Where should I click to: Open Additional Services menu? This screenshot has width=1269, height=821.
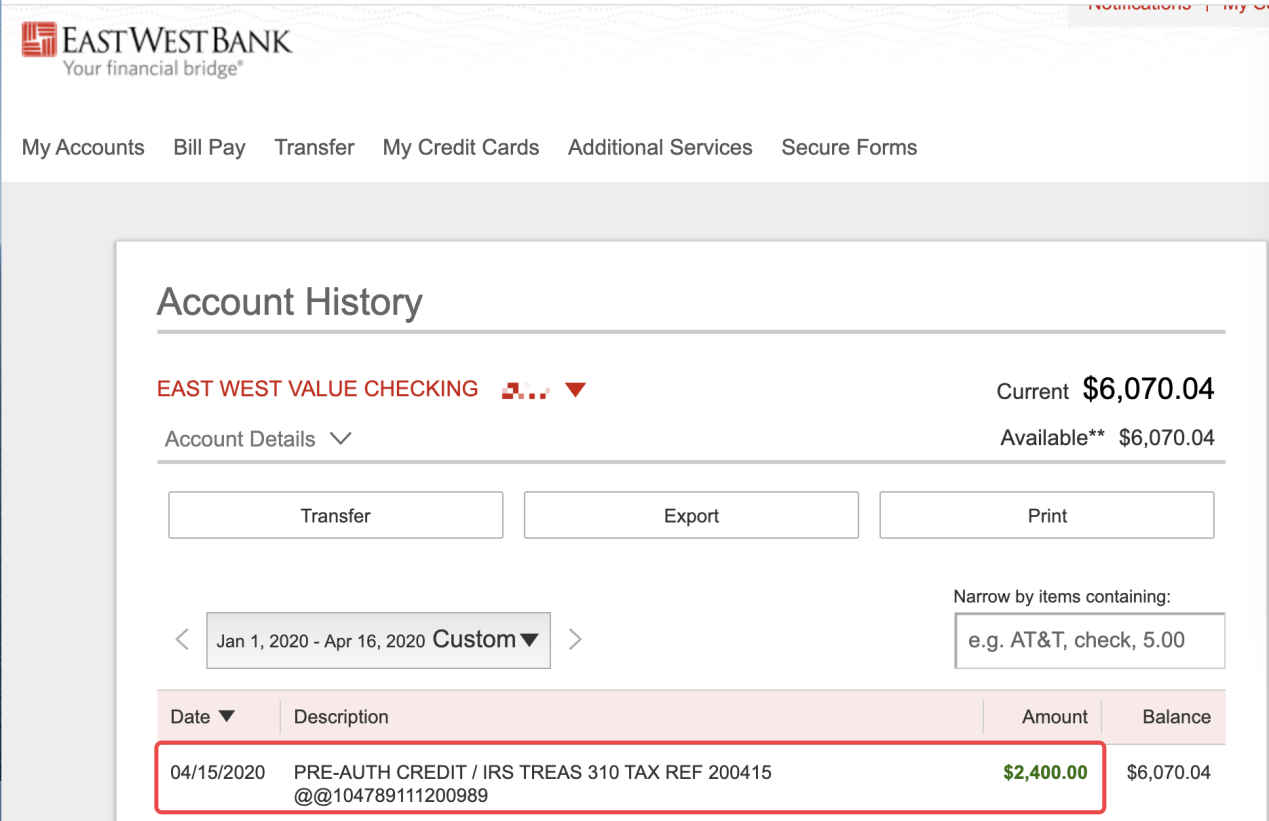(x=660, y=148)
